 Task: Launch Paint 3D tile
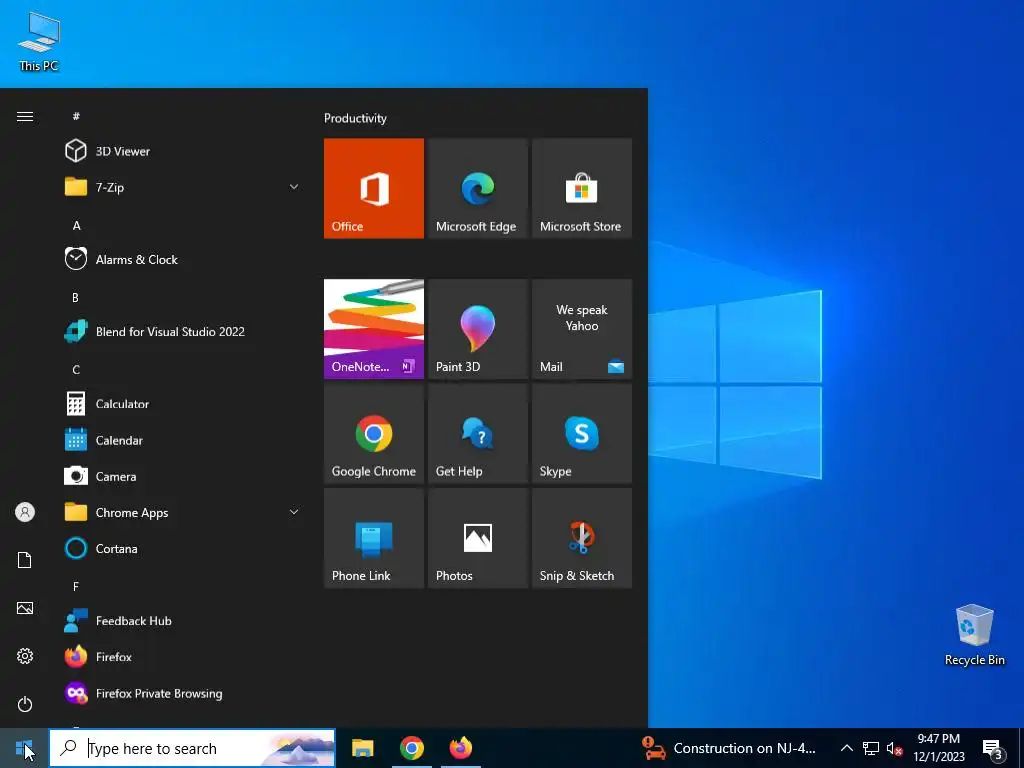coord(477,329)
